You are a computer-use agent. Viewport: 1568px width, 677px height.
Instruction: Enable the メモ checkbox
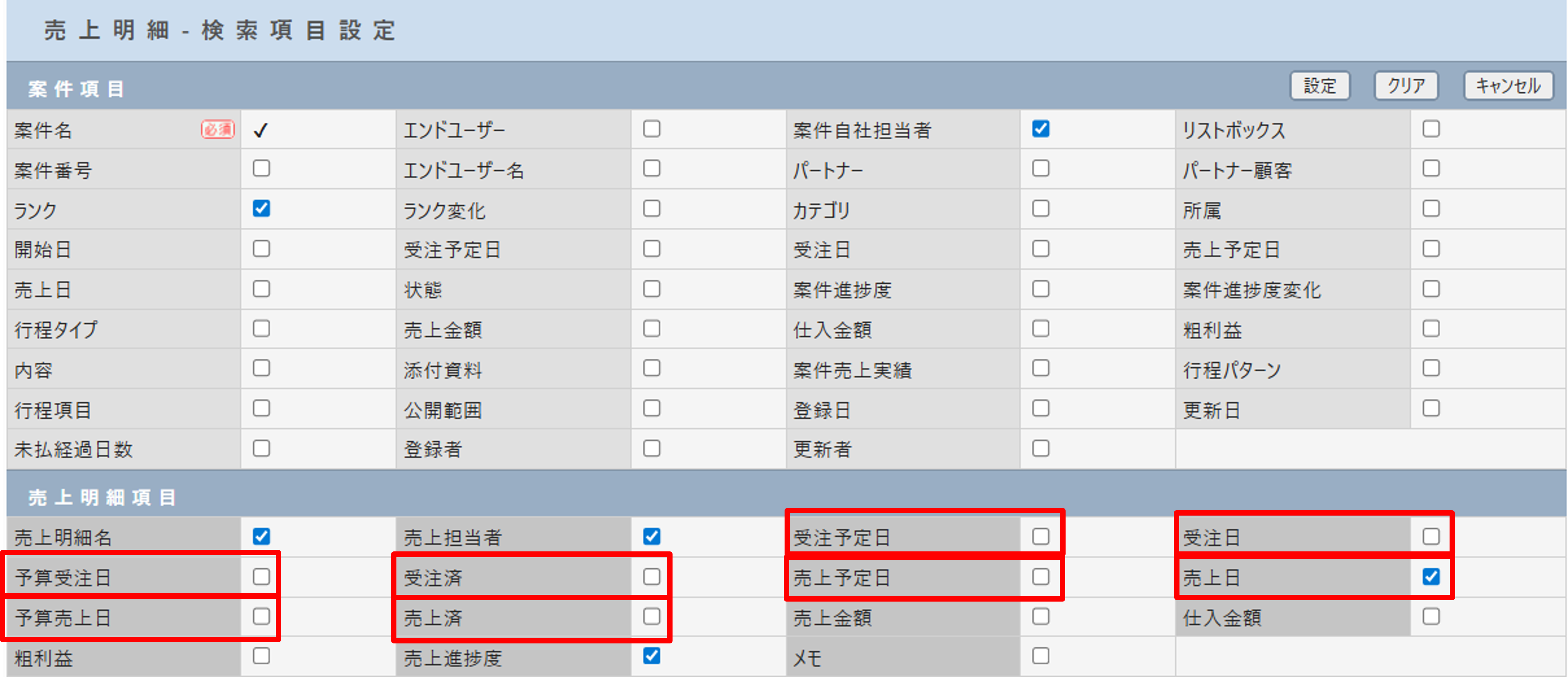tap(1040, 656)
